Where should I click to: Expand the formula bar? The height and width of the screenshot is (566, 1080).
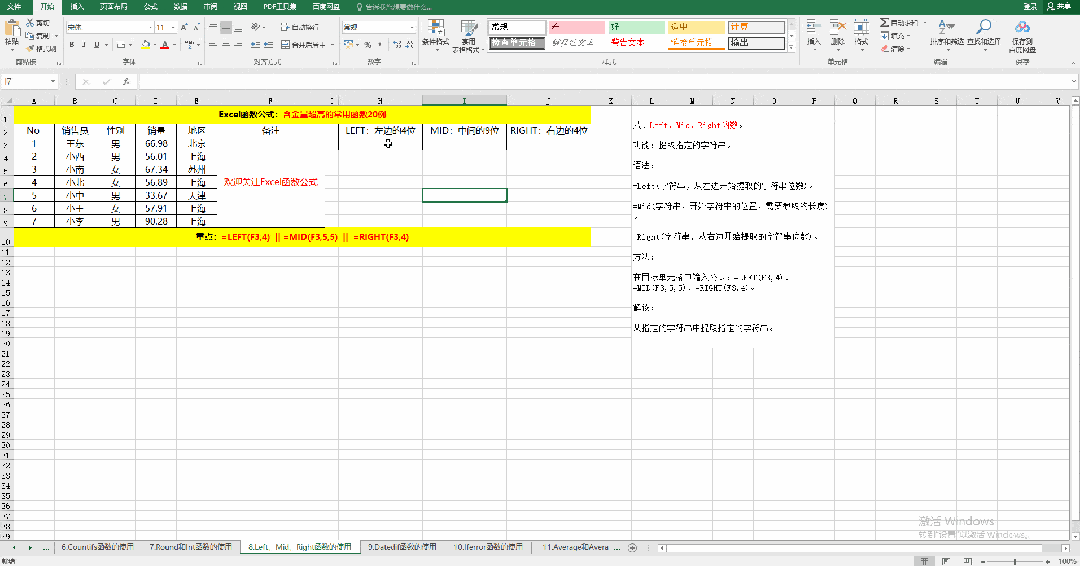[1074, 81]
